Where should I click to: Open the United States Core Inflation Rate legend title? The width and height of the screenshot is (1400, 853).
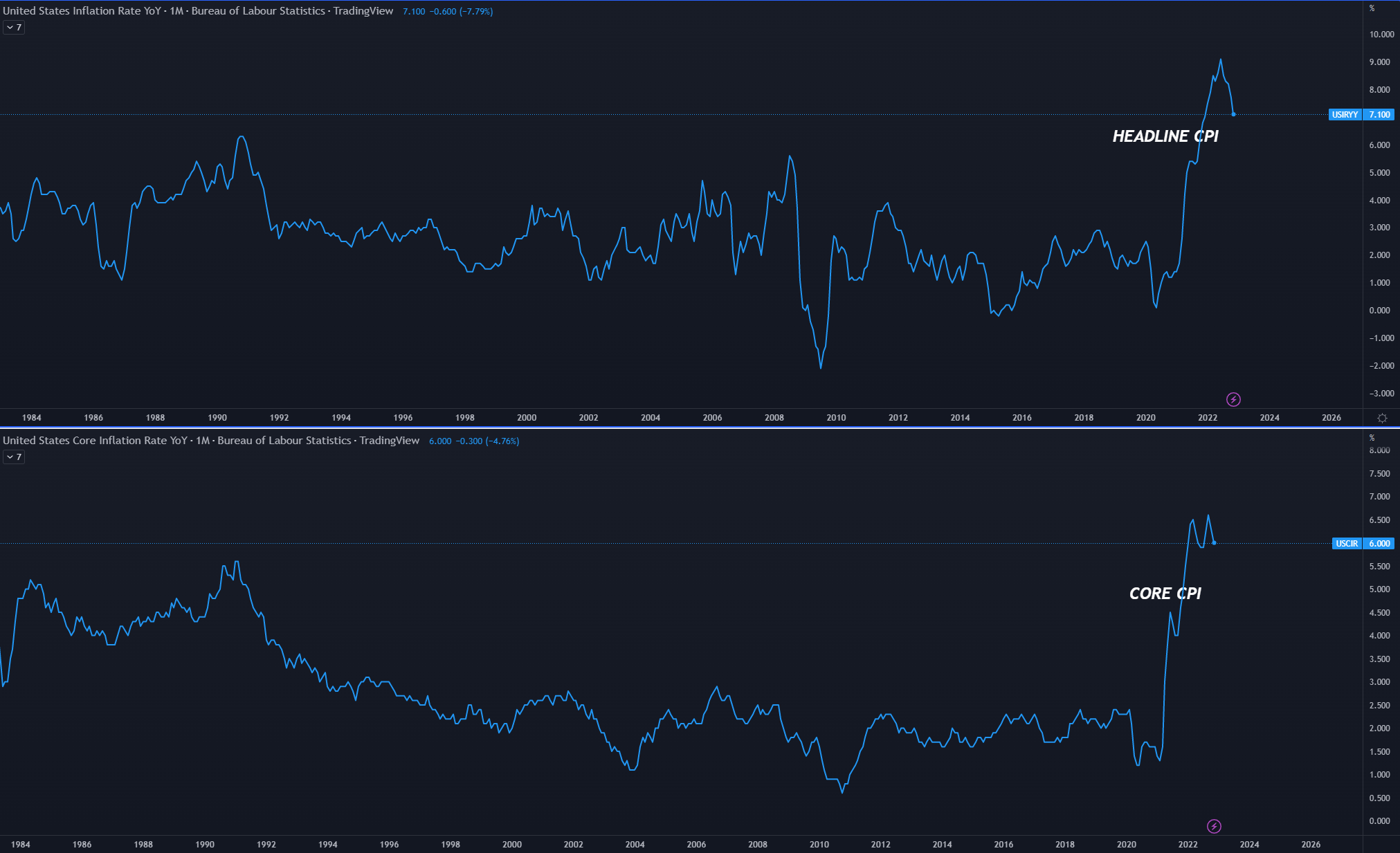click(x=95, y=441)
